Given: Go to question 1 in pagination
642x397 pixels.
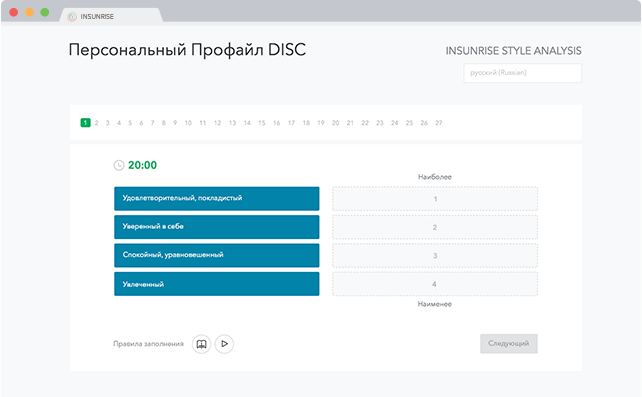Looking at the screenshot, I should (85, 123).
